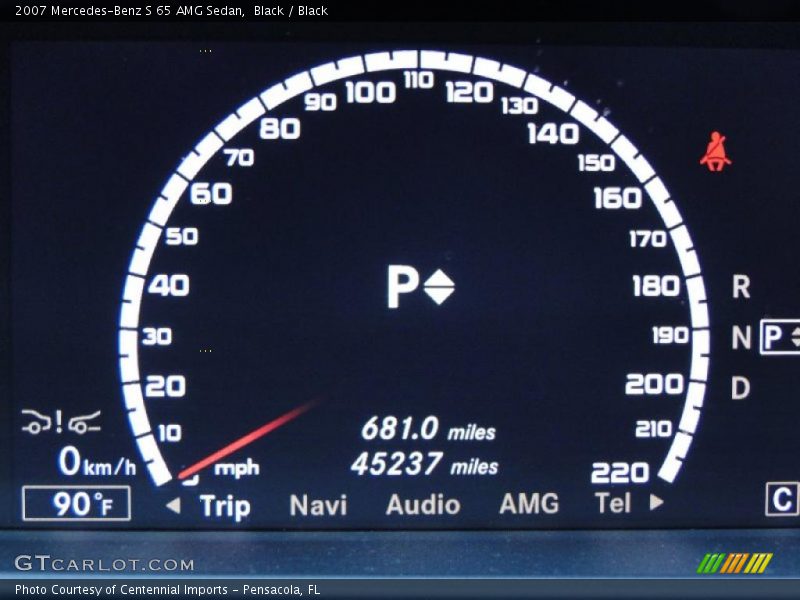Viewport: 800px width, 600px height.
Task: Click the 160 mark on the speedometer
Action: [x=617, y=198]
